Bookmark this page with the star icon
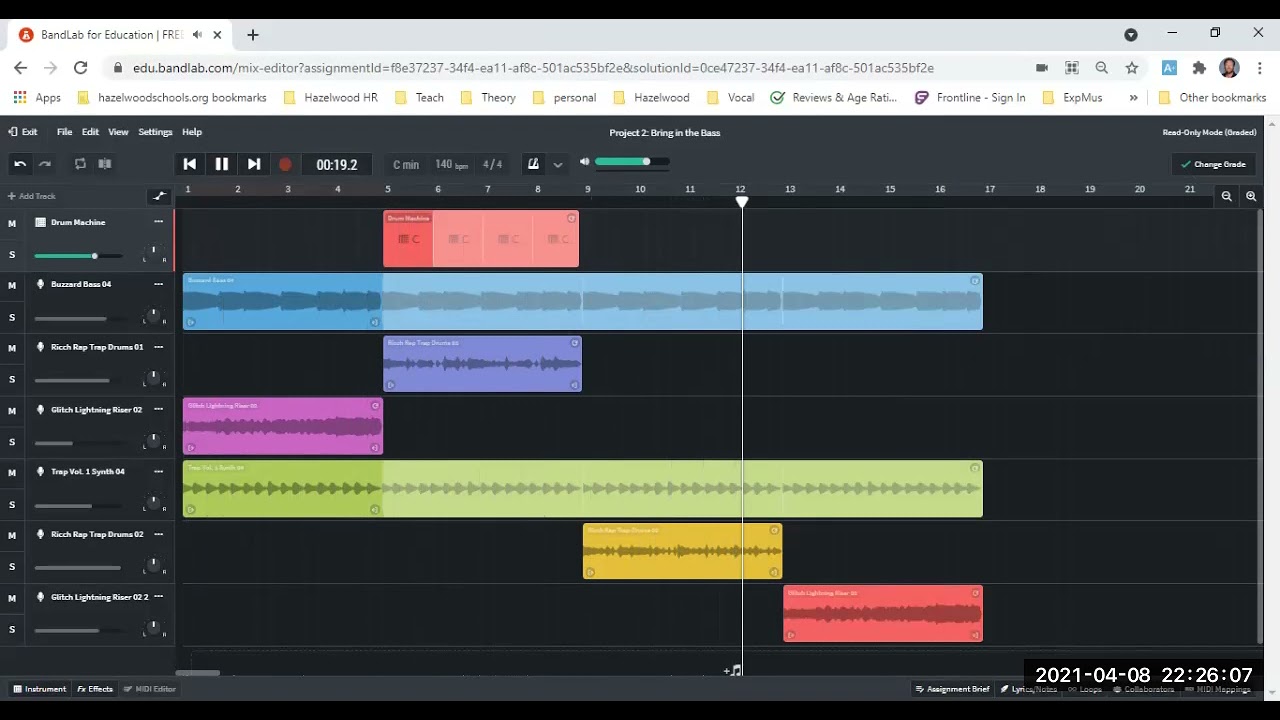The image size is (1280, 720). (1132, 67)
